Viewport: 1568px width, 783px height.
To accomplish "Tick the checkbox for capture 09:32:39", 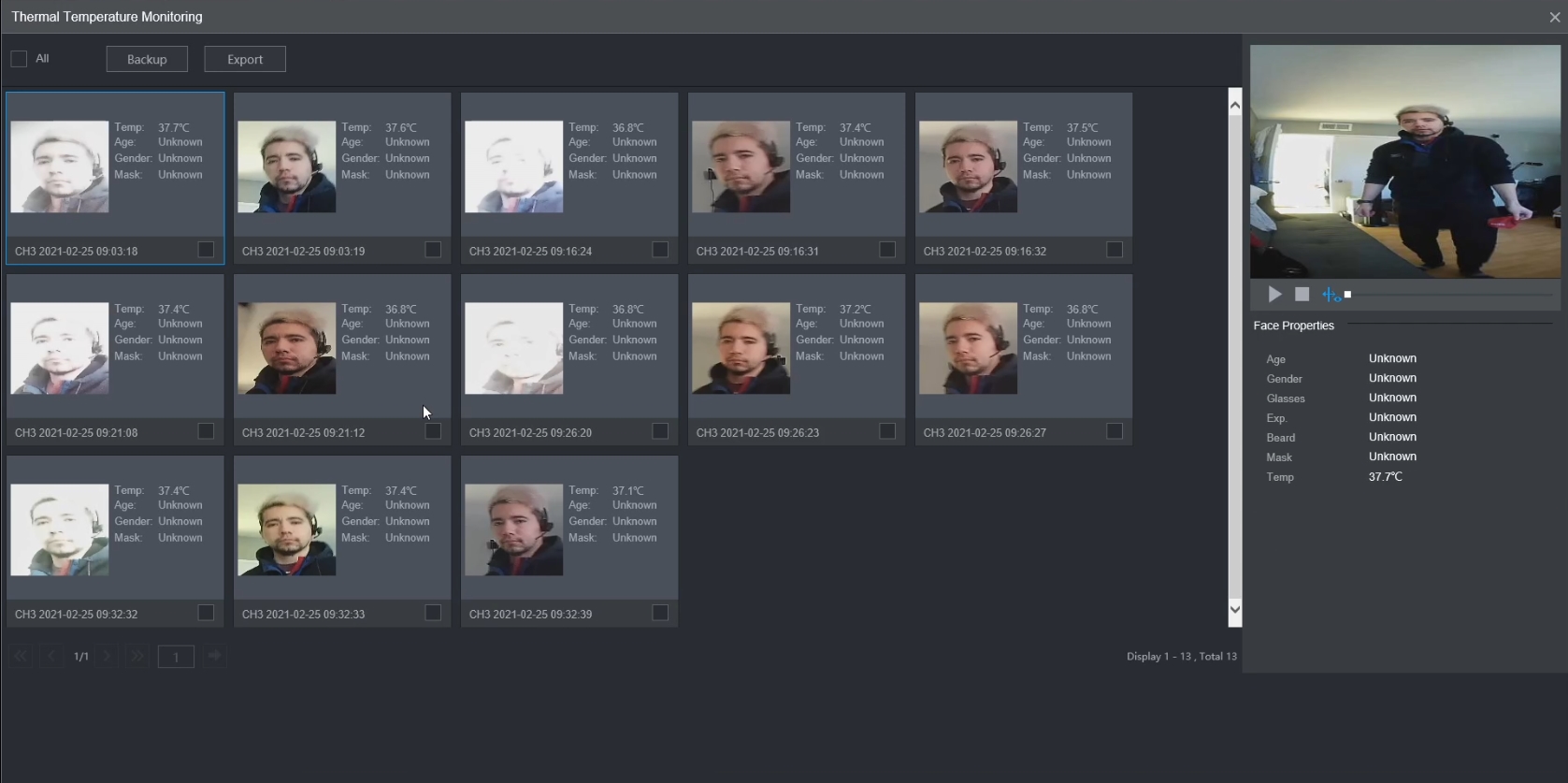I will [x=660, y=613].
